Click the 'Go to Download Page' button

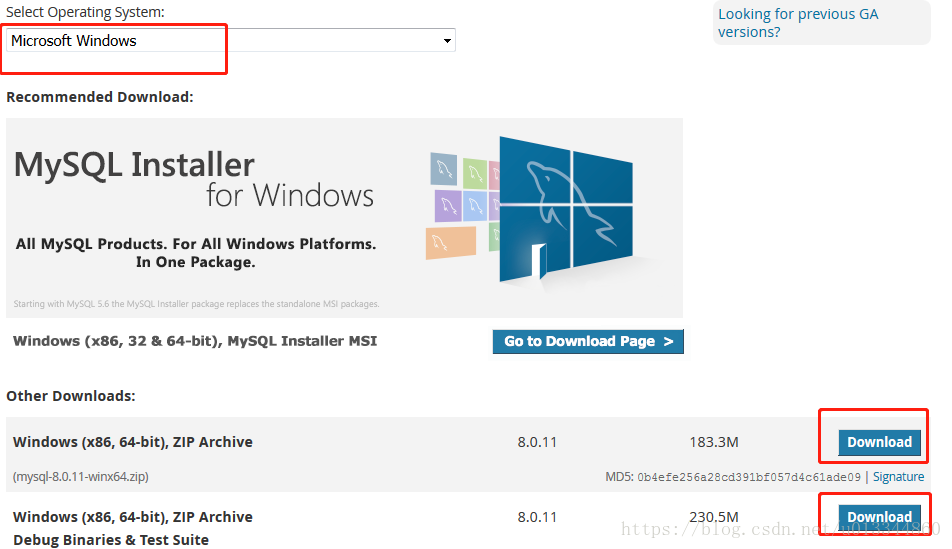(x=588, y=341)
